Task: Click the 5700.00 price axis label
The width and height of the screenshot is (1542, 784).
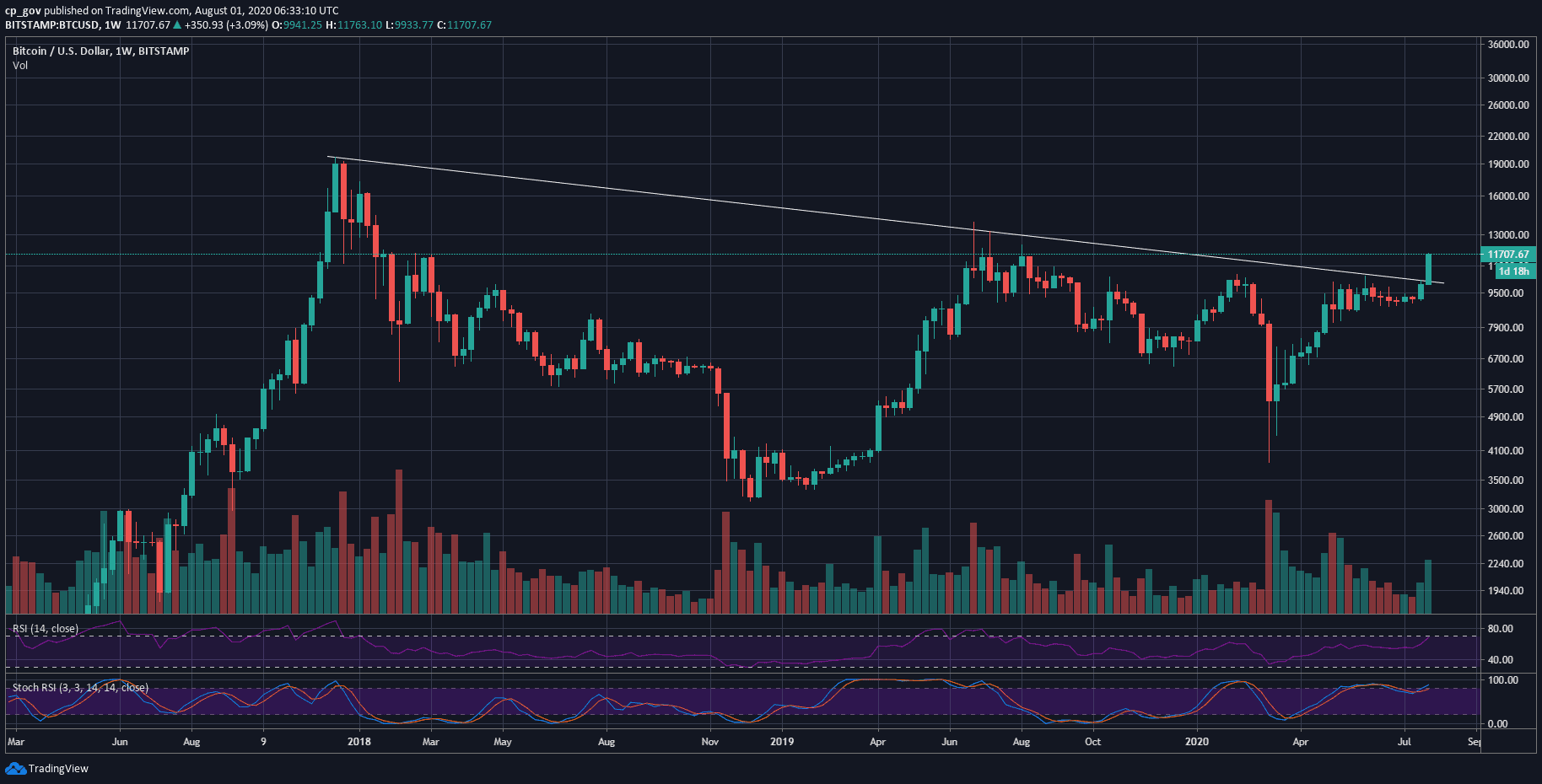Action: [x=1506, y=389]
